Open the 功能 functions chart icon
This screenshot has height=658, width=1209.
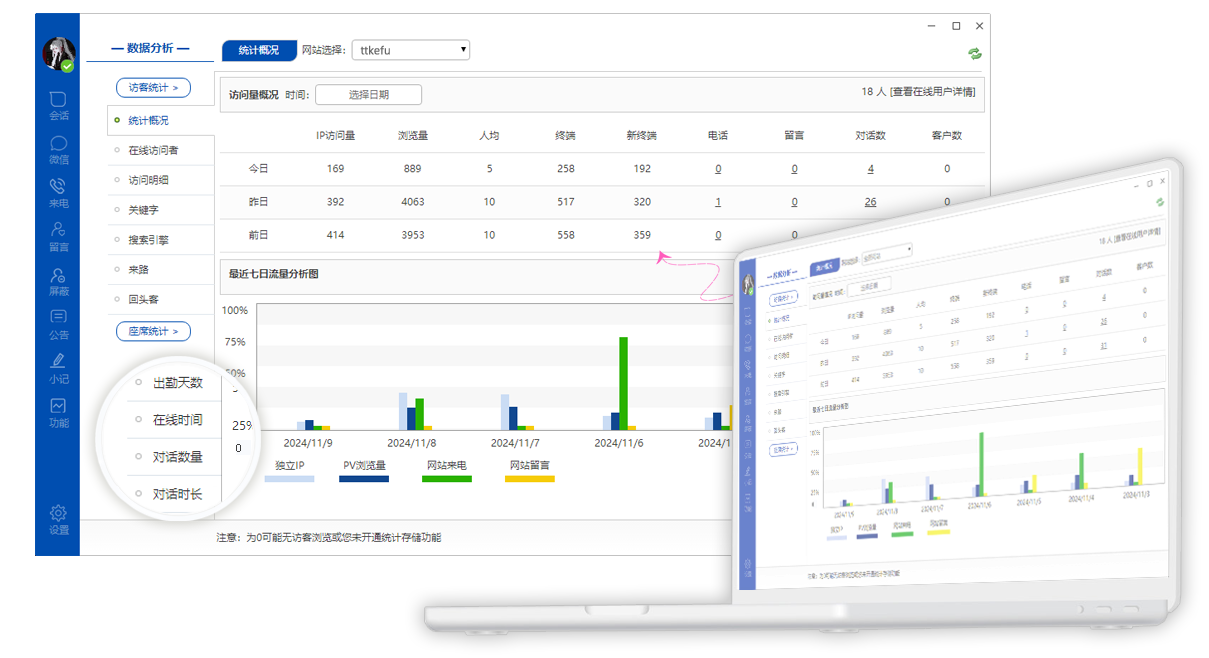pyautogui.click(x=58, y=411)
